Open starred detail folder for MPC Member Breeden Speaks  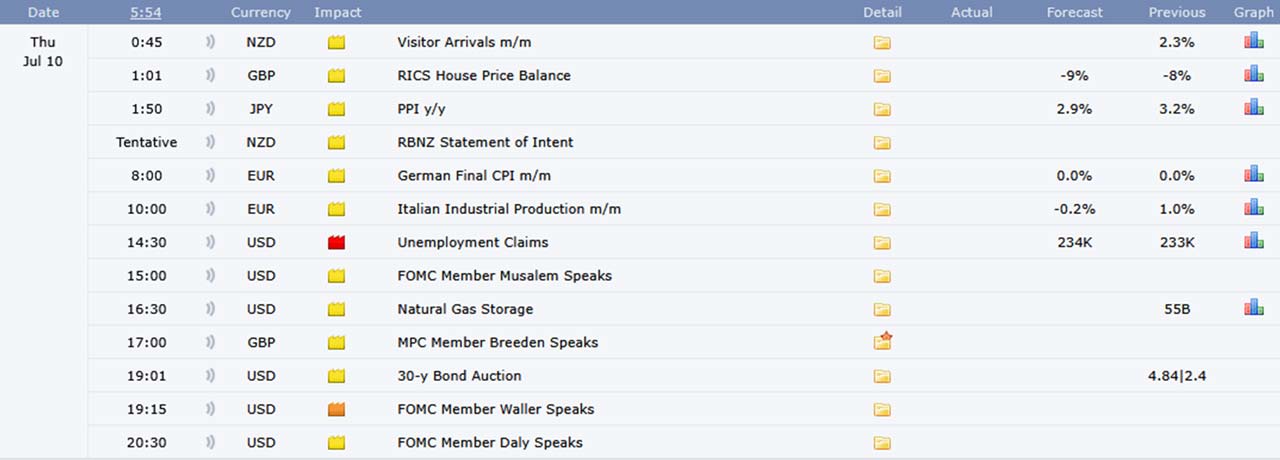tap(882, 342)
